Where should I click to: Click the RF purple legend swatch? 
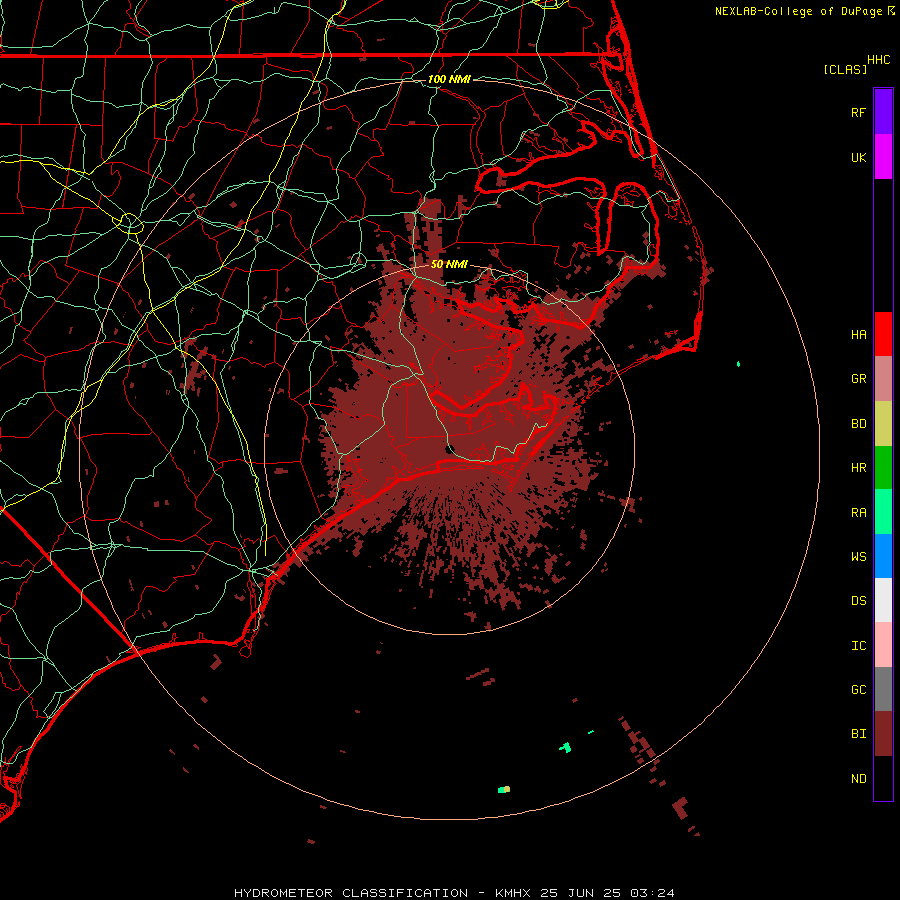pyautogui.click(x=883, y=112)
